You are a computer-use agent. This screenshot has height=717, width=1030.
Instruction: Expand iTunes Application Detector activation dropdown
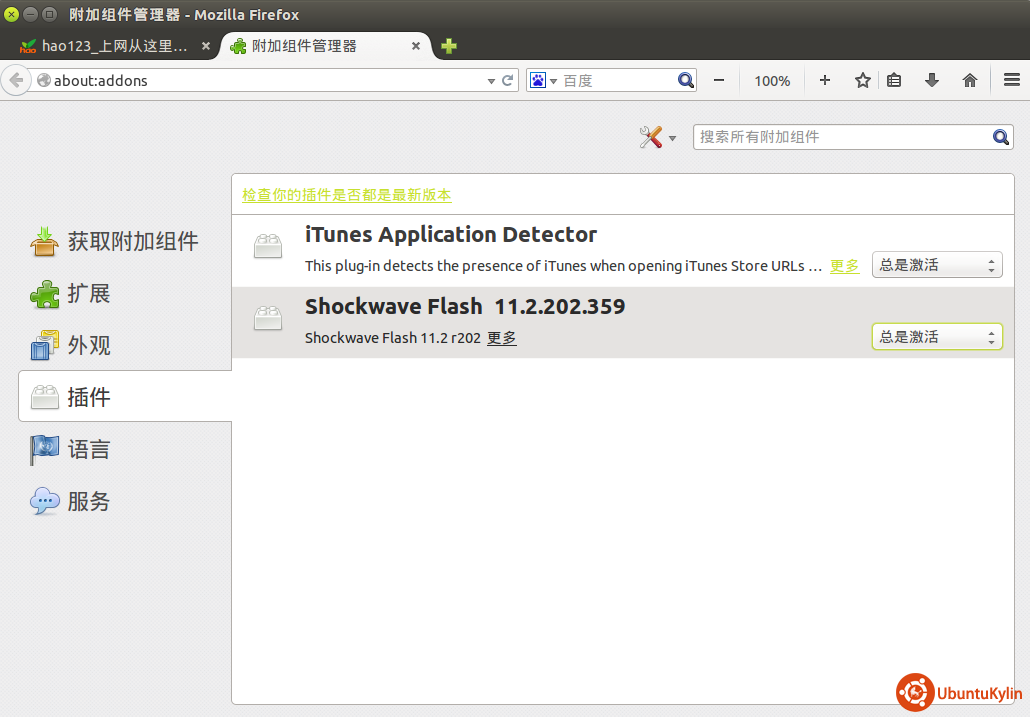coord(936,265)
